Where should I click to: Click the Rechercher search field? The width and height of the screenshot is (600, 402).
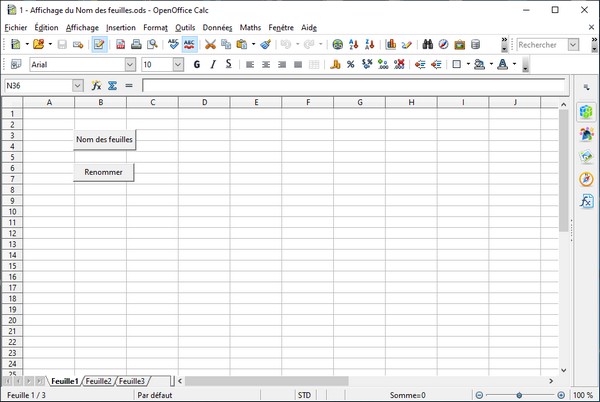pos(541,45)
